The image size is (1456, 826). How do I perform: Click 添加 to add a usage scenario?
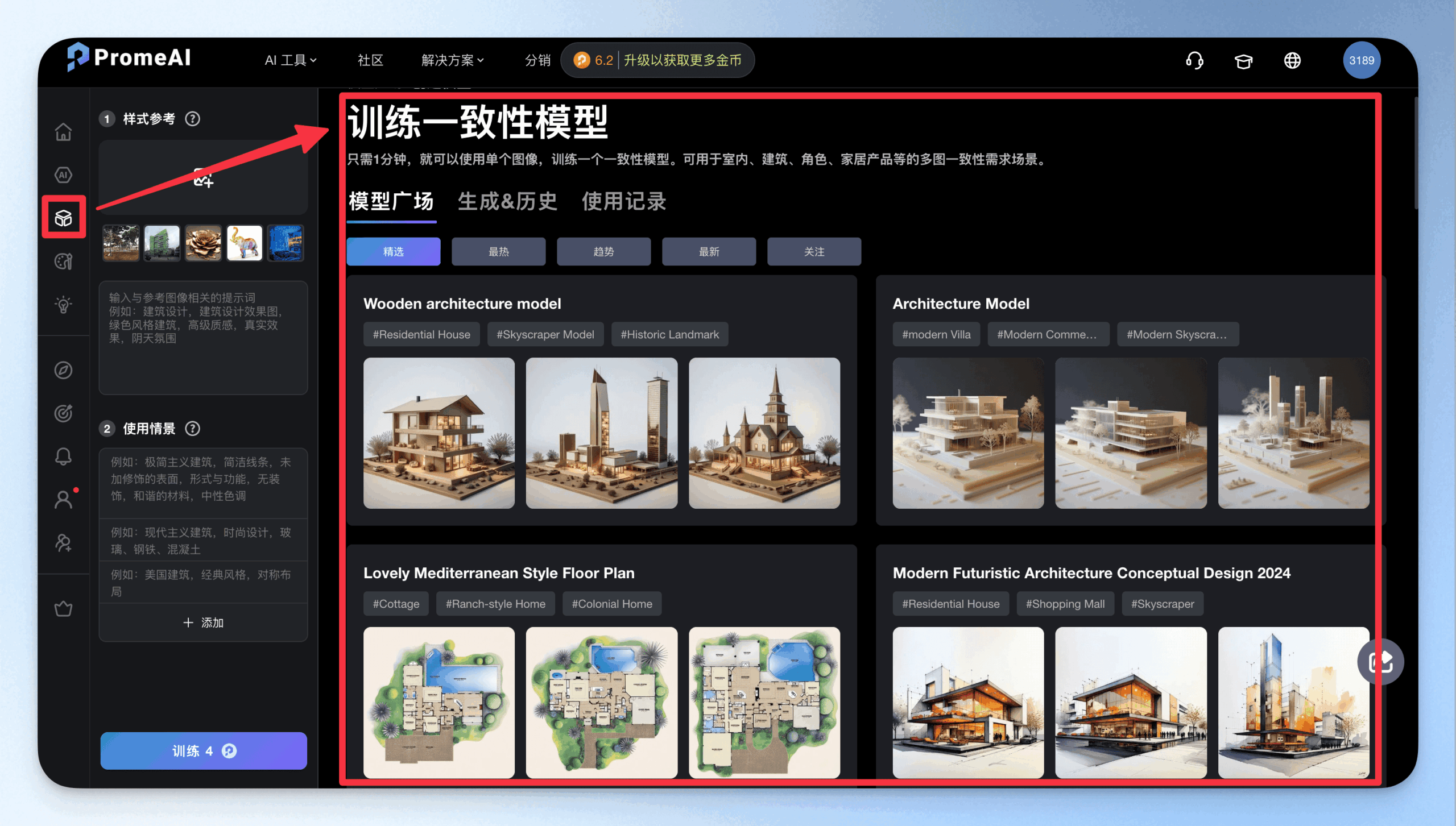click(x=203, y=622)
